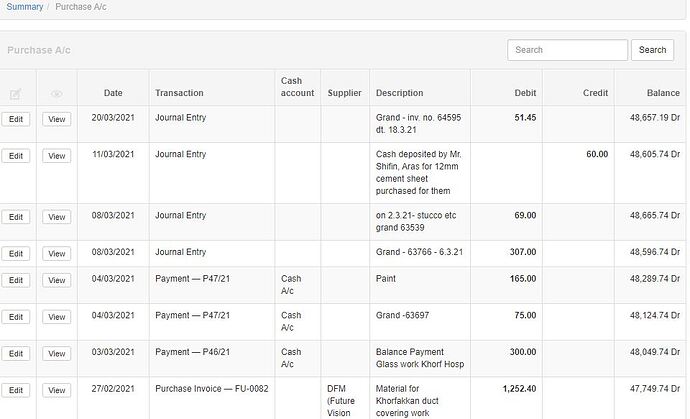Edit the Payment P46/21 glass work row
Screen dimensions: 690x419
point(16,353)
